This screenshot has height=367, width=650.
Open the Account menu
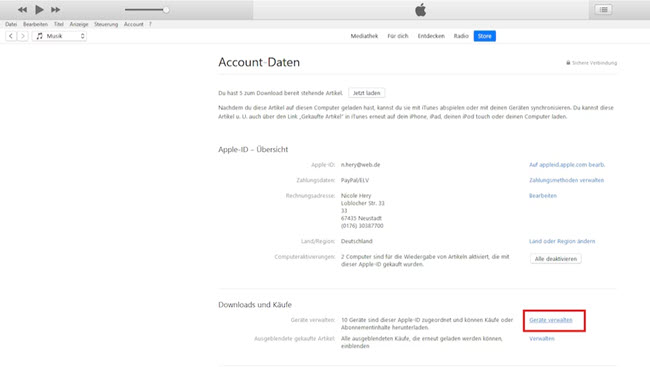133,24
